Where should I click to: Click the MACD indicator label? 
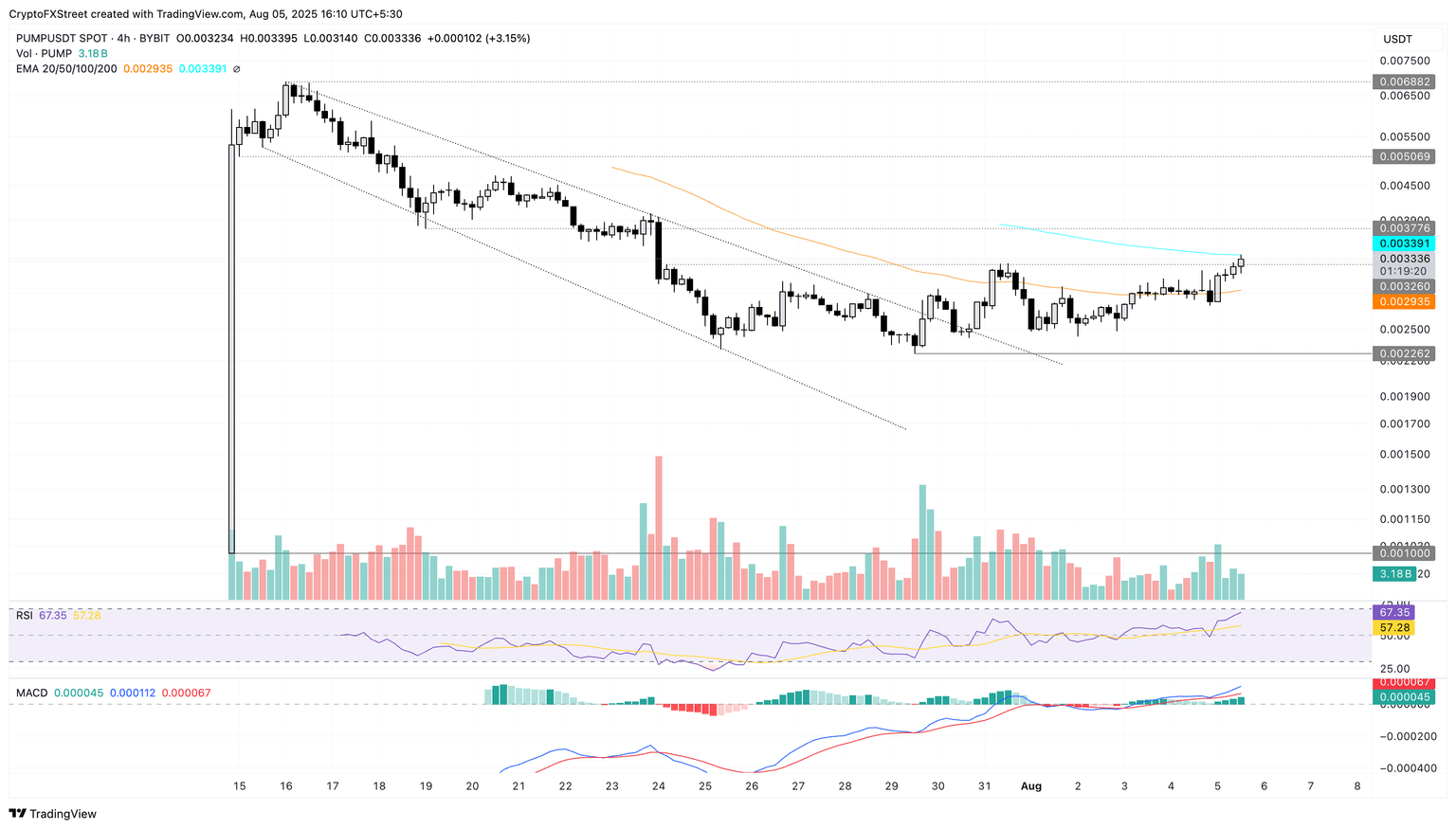pos(31,694)
